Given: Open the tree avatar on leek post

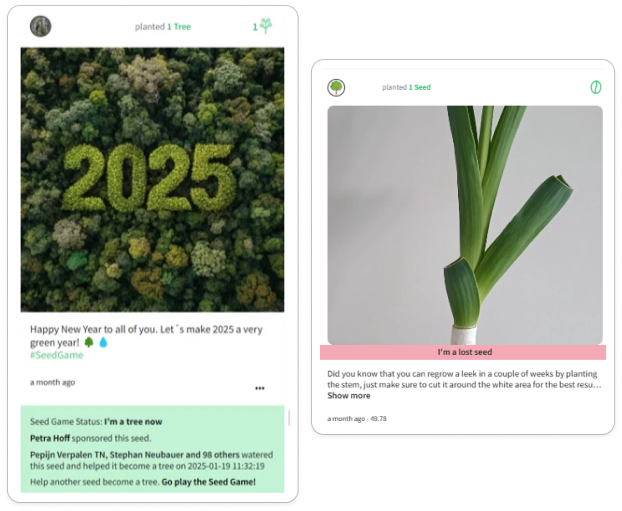Looking at the screenshot, I should 336,87.
